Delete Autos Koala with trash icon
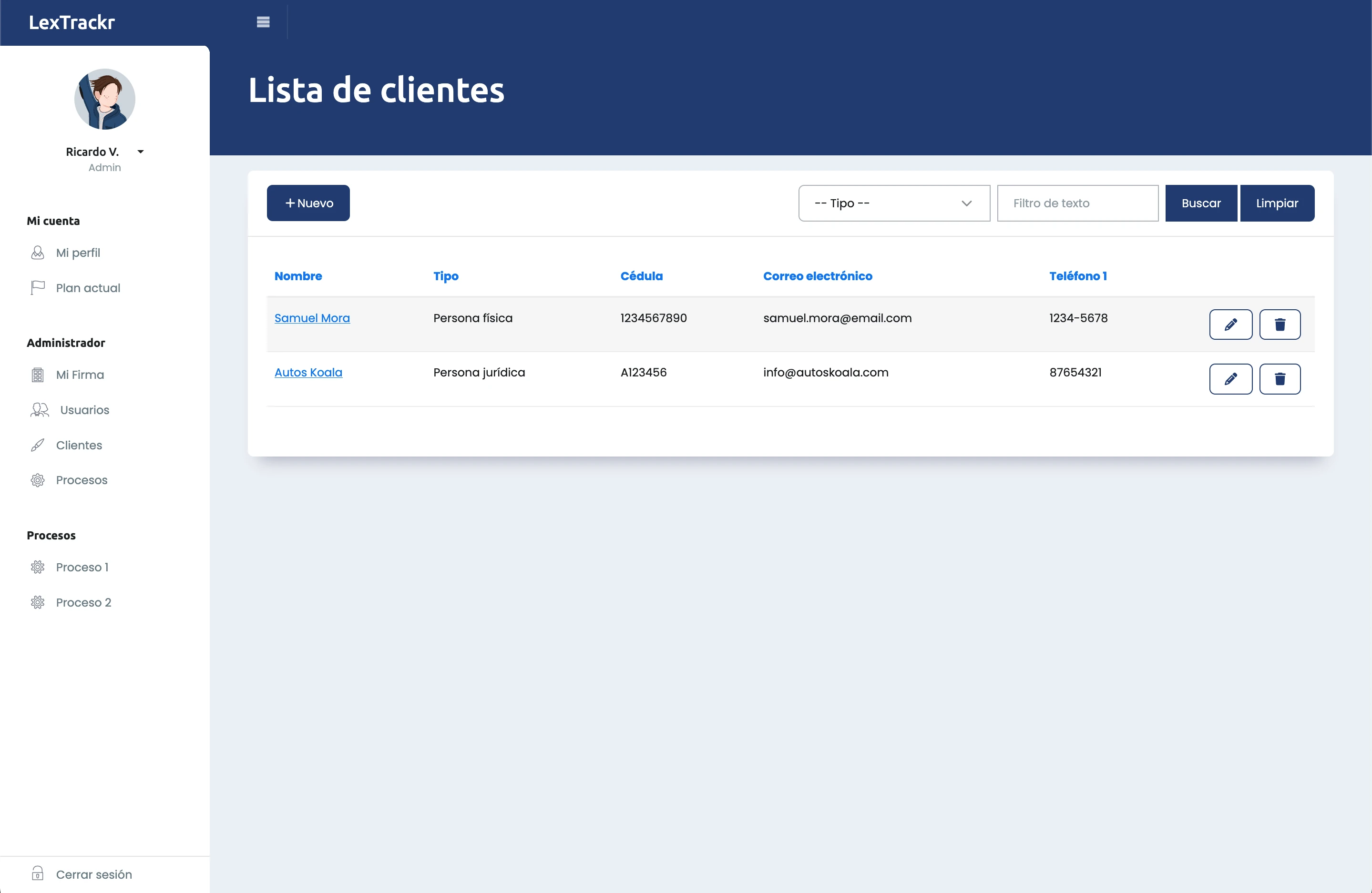This screenshot has width=1372, height=893. coord(1279,379)
